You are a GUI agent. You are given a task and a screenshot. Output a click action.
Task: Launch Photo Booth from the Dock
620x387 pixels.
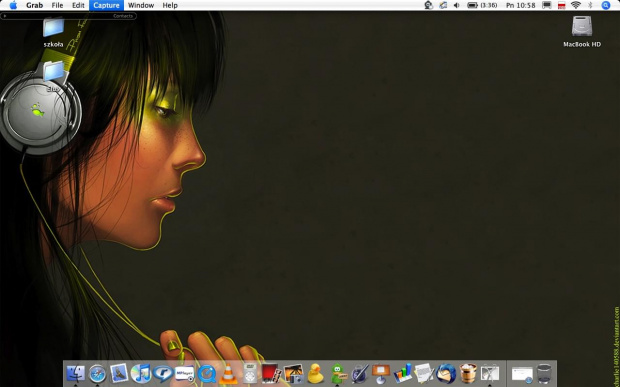pos(271,374)
